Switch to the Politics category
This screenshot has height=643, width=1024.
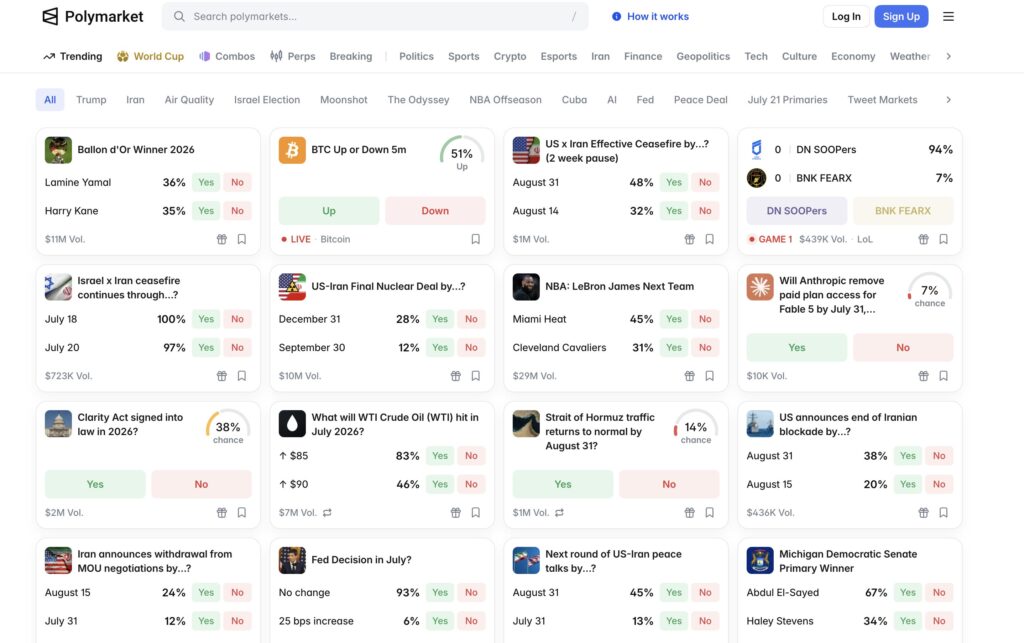click(x=416, y=56)
